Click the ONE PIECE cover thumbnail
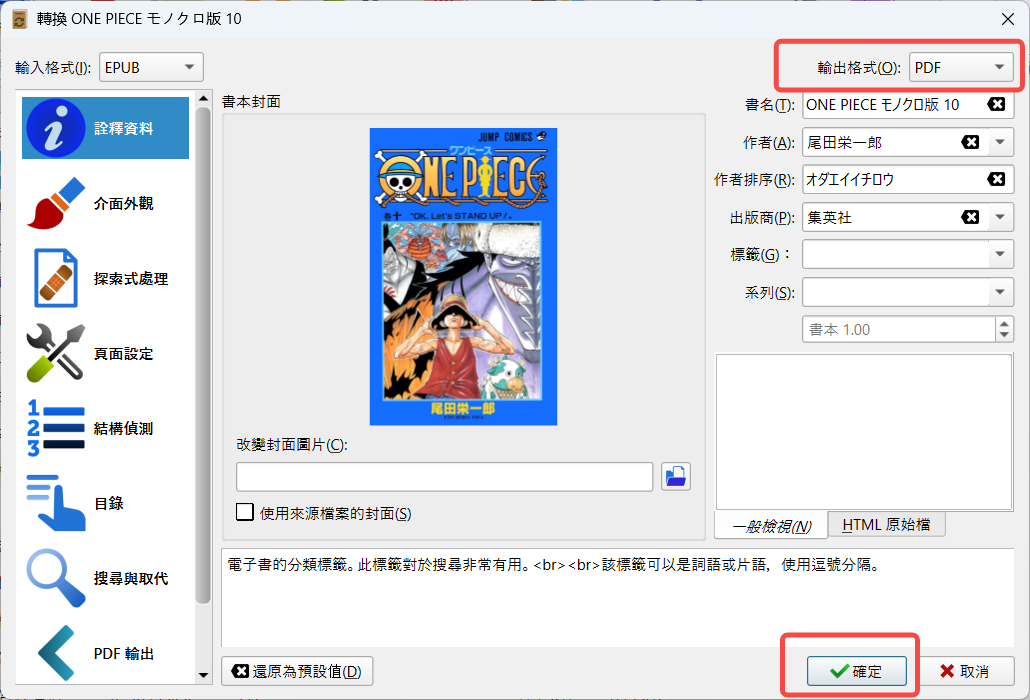The height and width of the screenshot is (700, 1030). 463,276
